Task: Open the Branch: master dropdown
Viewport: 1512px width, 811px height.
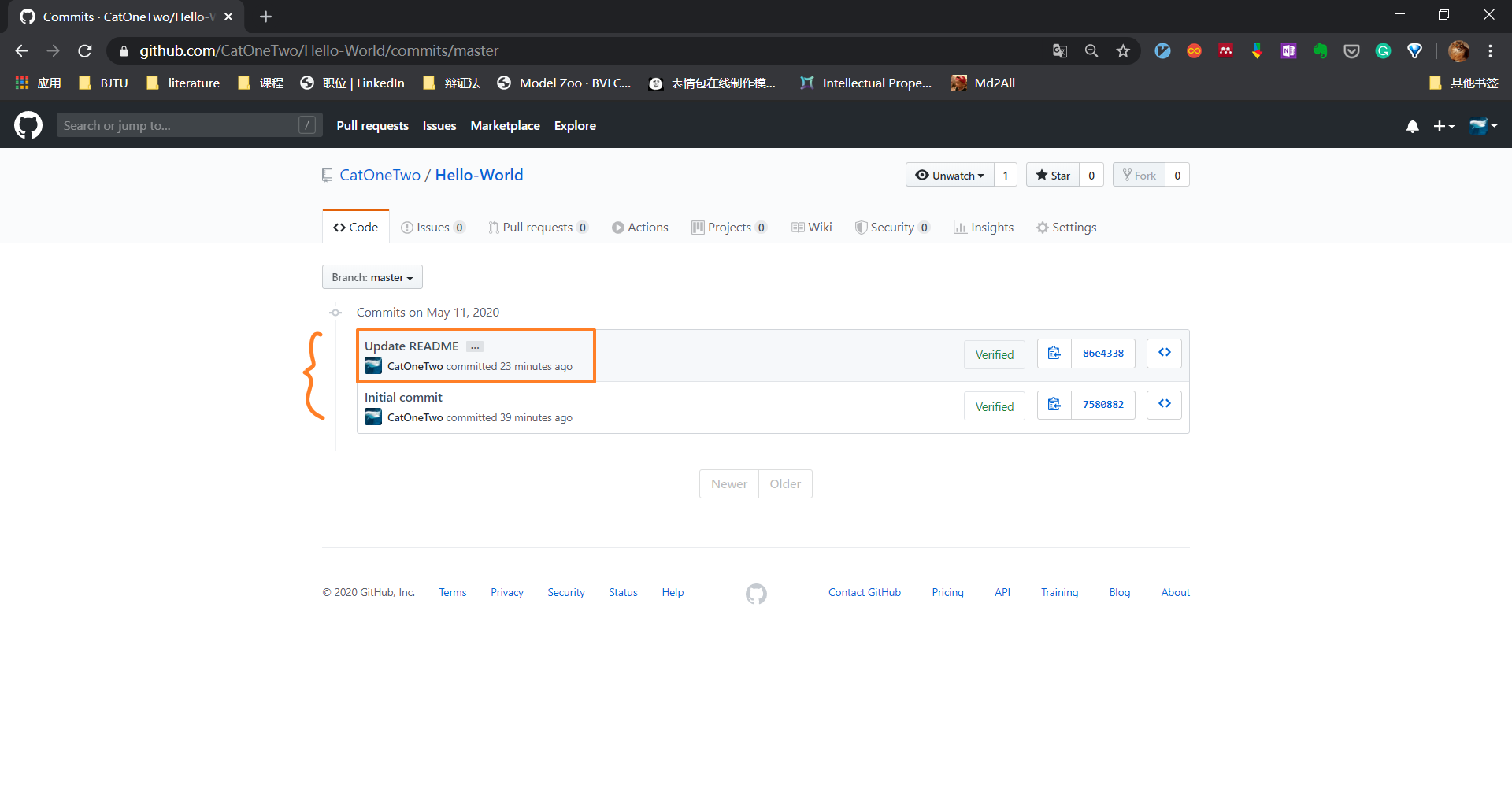Action: coord(372,277)
